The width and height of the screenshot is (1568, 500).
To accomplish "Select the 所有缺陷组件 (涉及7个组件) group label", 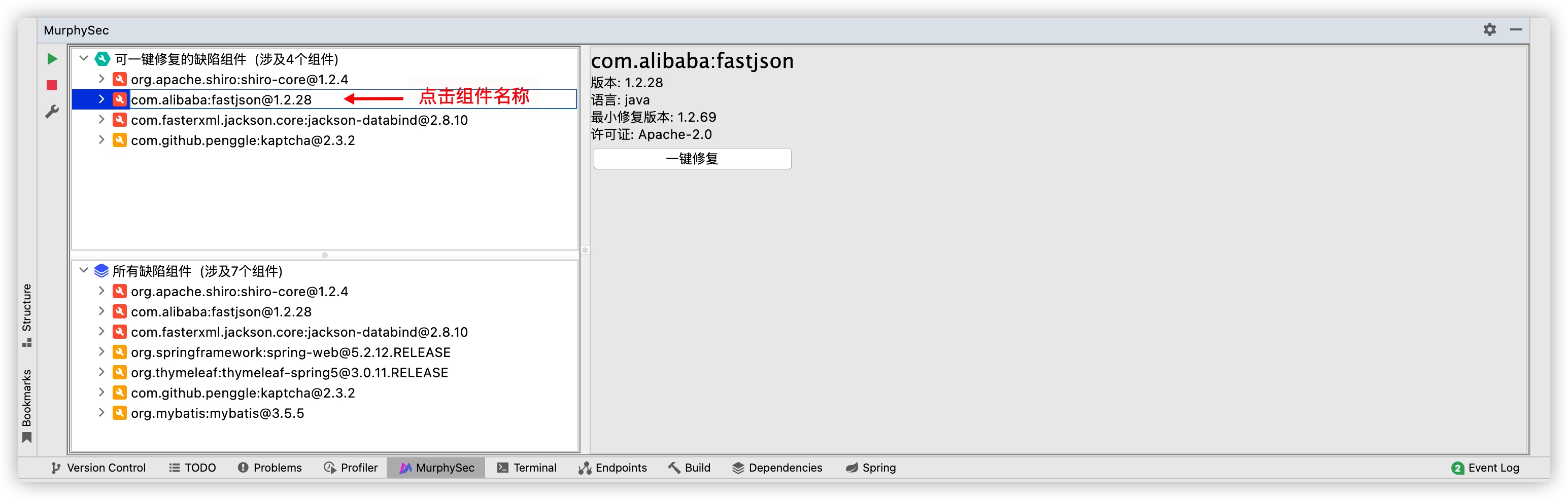I will (x=198, y=271).
